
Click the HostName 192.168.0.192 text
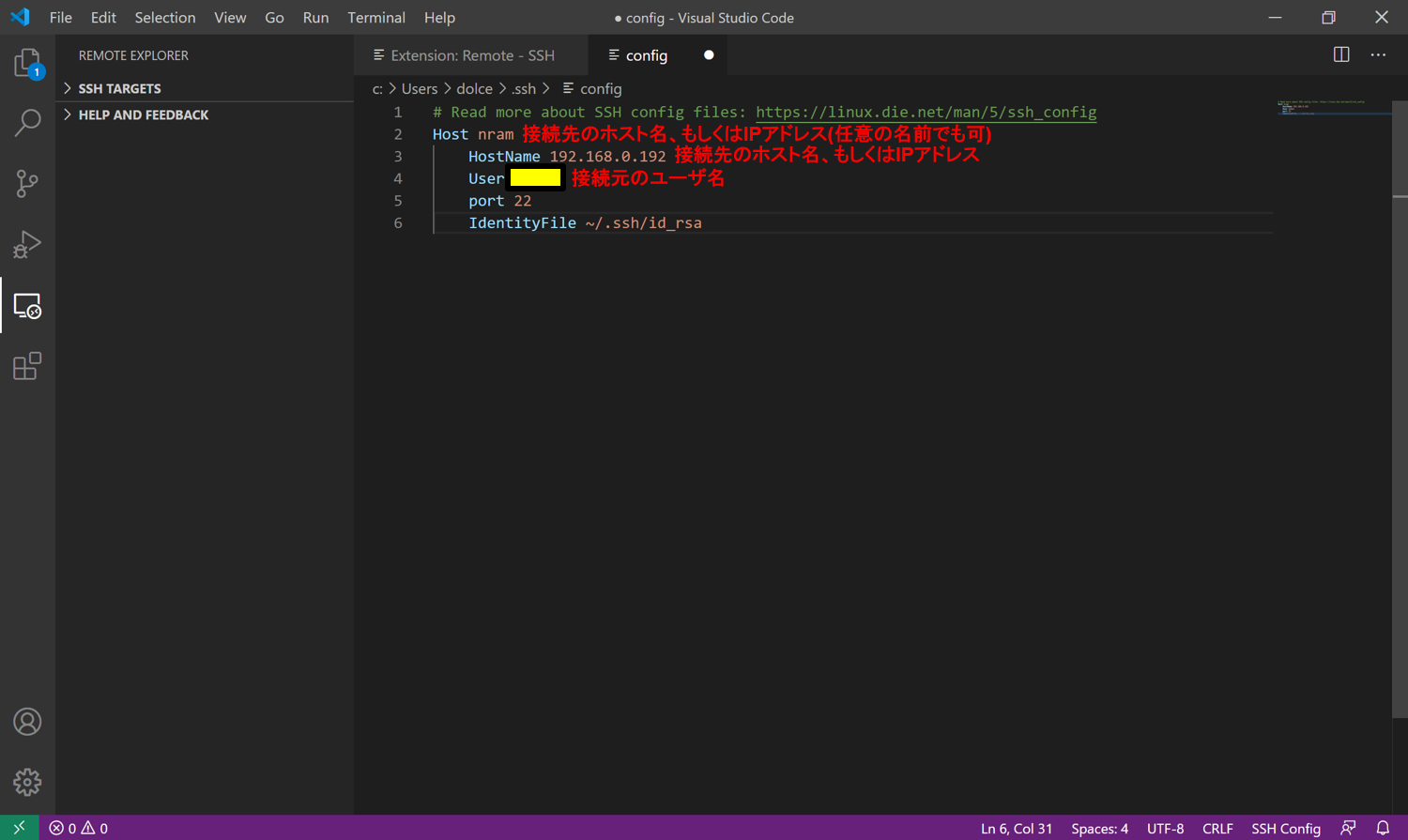pos(567,156)
